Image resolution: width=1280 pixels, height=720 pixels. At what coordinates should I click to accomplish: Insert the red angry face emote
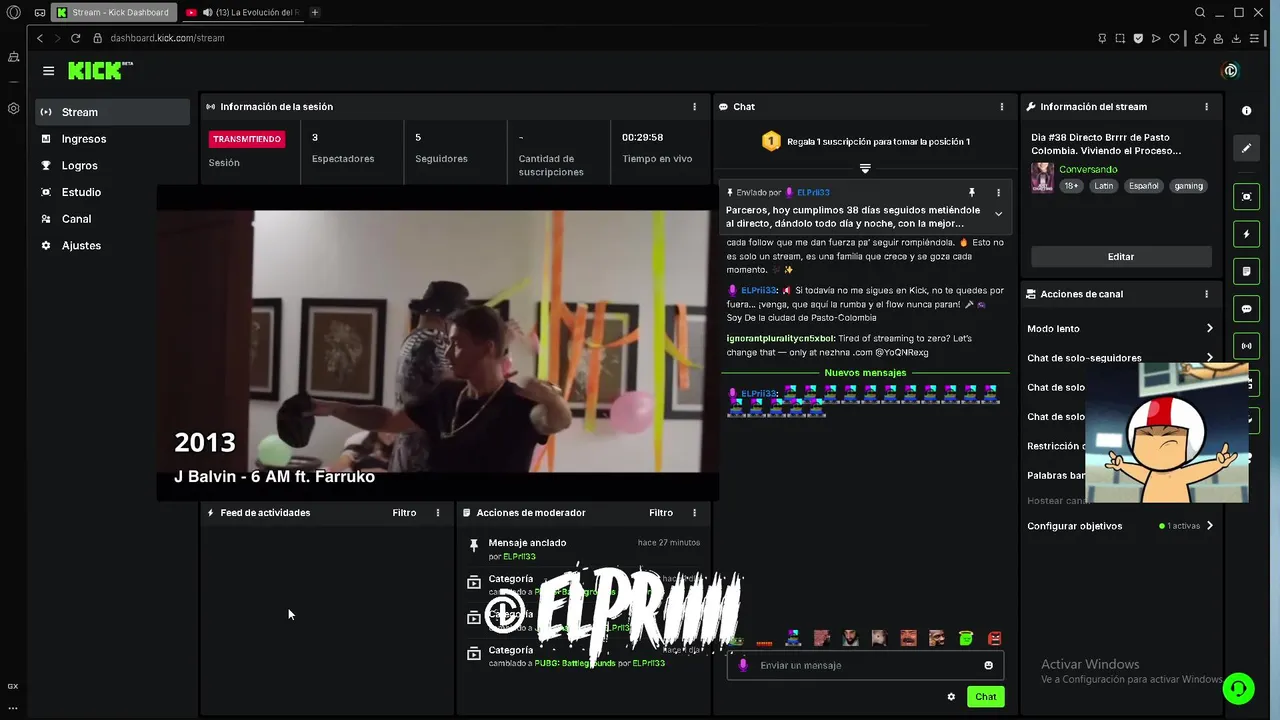coord(995,638)
